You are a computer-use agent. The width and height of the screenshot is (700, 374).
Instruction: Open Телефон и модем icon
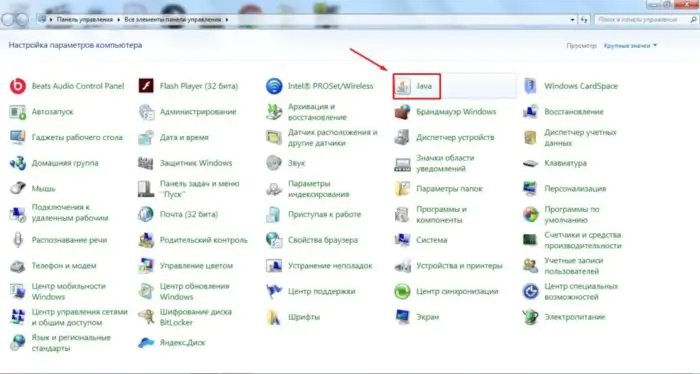coord(18,266)
